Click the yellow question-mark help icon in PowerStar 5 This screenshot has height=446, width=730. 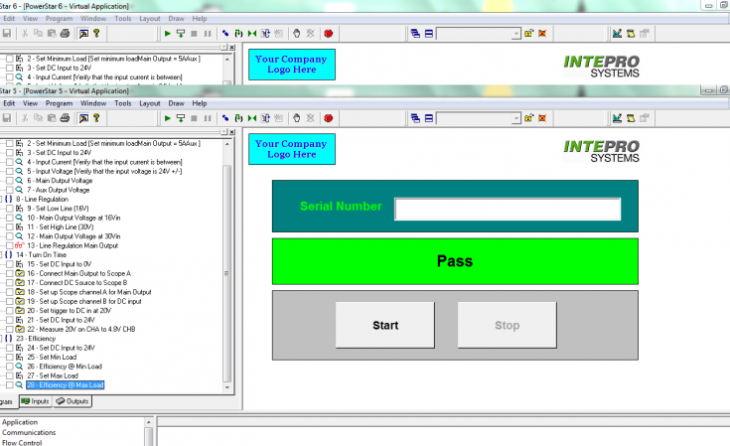click(96, 118)
